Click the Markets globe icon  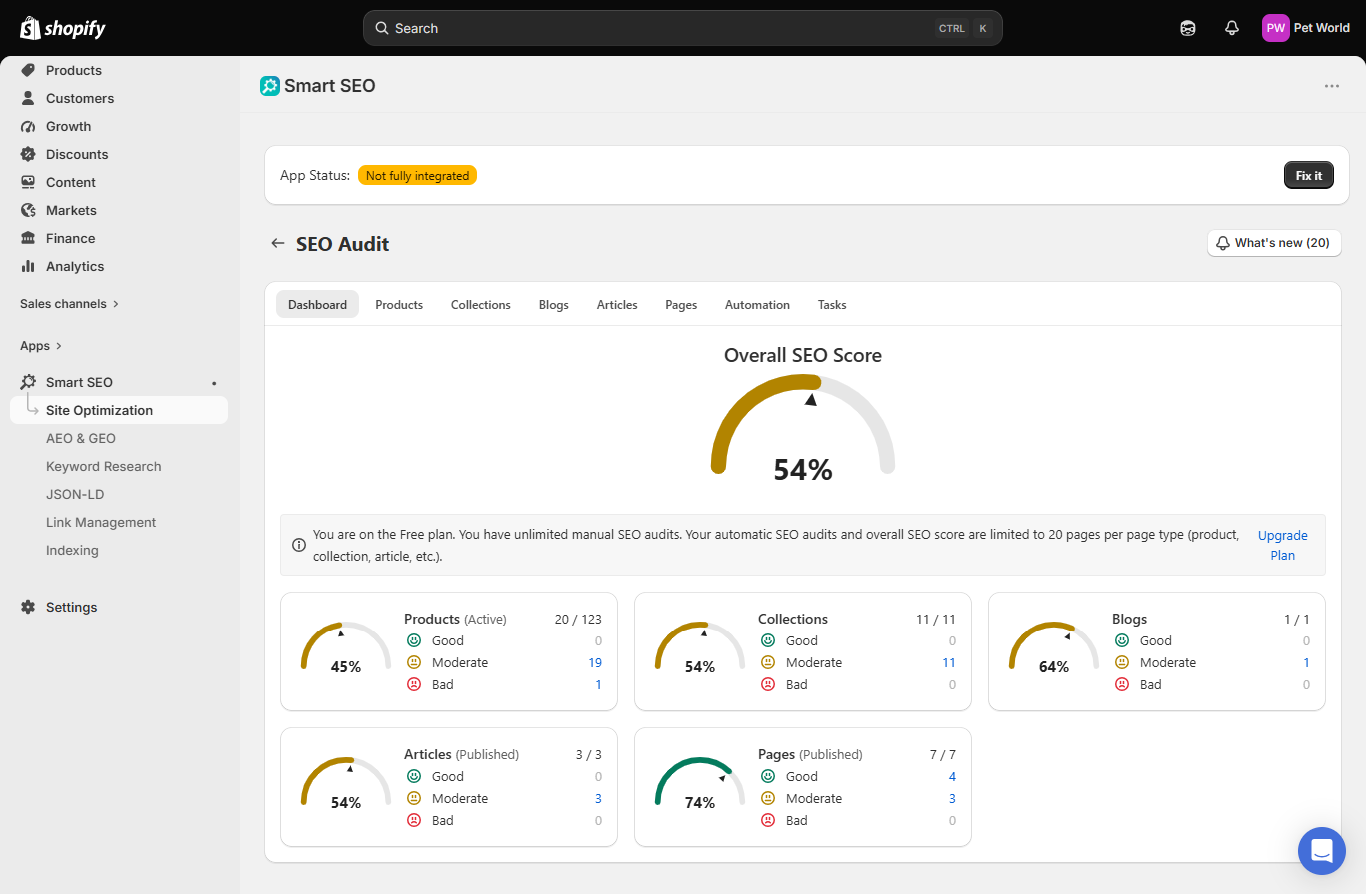(x=28, y=210)
